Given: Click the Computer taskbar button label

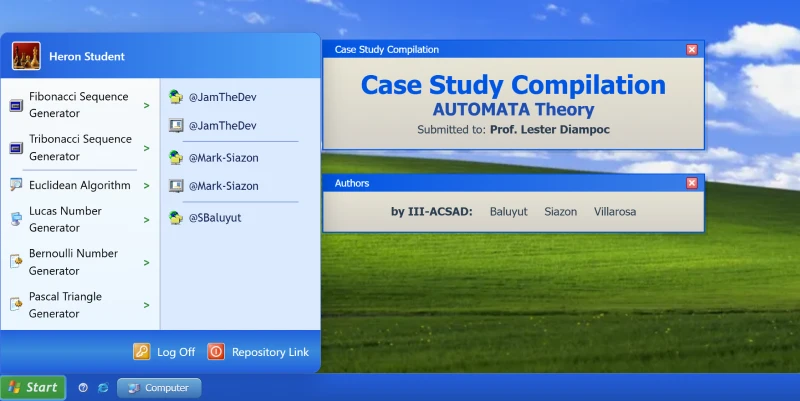Looking at the screenshot, I should tap(167, 388).
